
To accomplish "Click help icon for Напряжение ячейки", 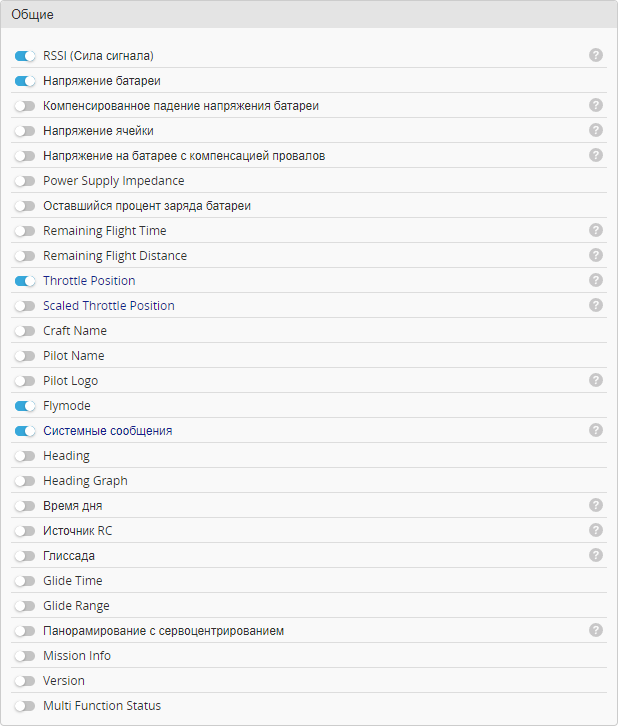I will click(596, 130).
